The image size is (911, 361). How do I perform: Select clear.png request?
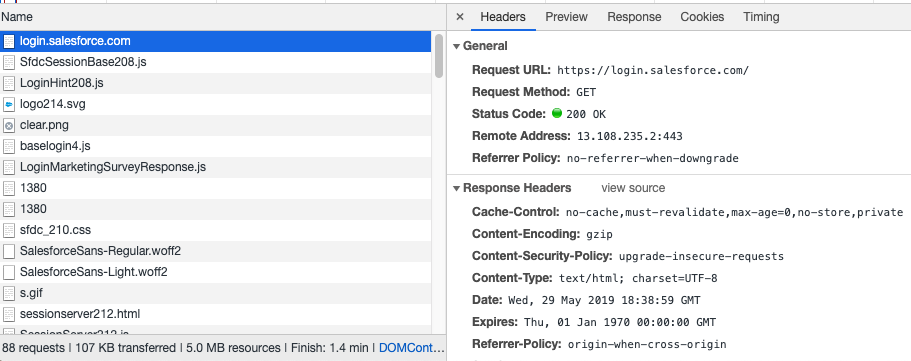click(x=216, y=125)
